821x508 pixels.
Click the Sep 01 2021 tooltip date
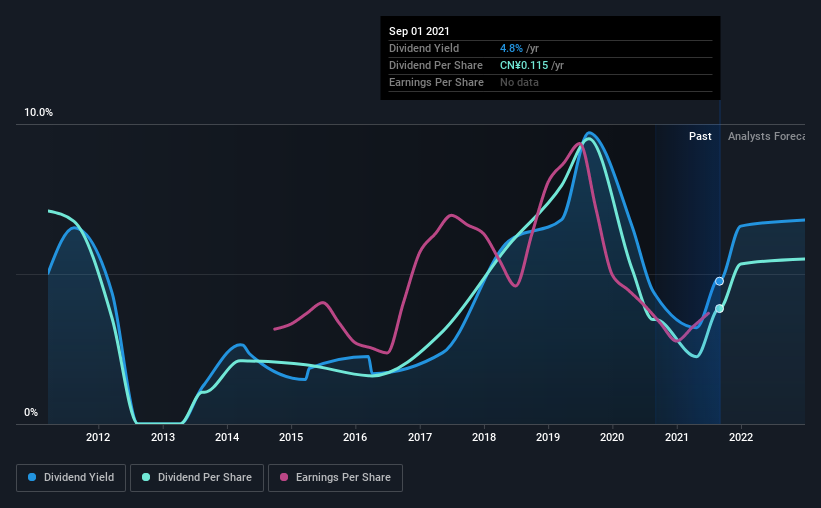419,31
